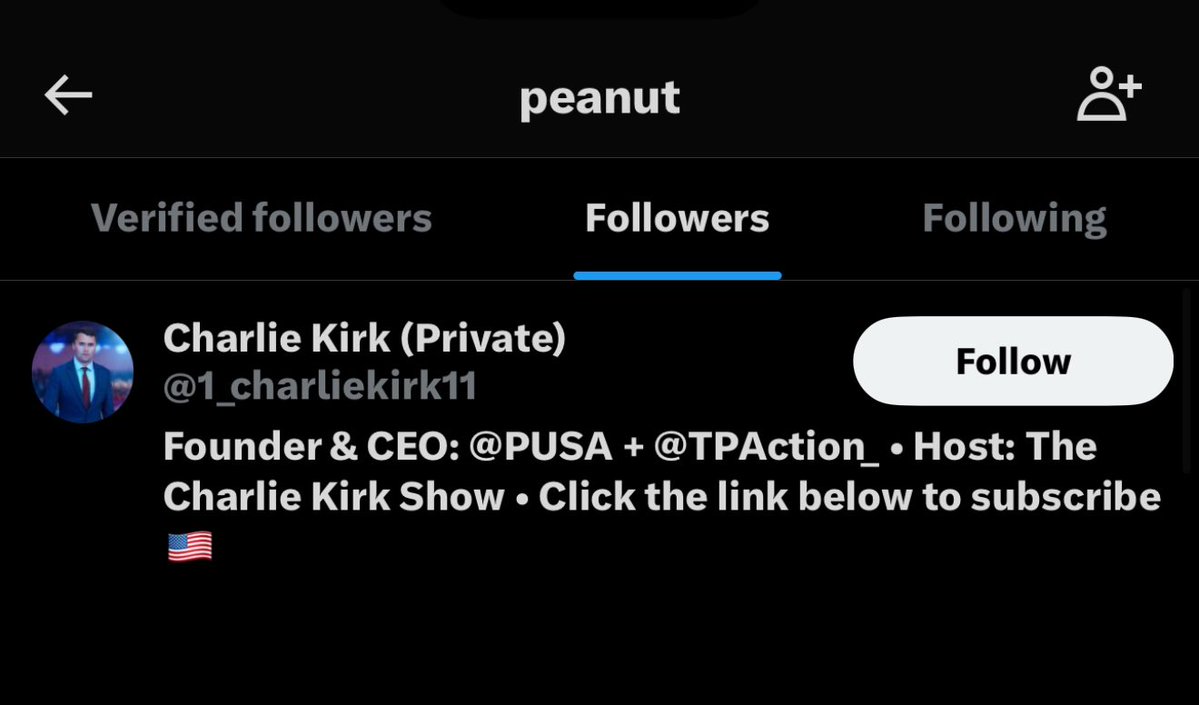Tap "Click the link below to subscribe" text
This screenshot has height=705, width=1199.
850,497
